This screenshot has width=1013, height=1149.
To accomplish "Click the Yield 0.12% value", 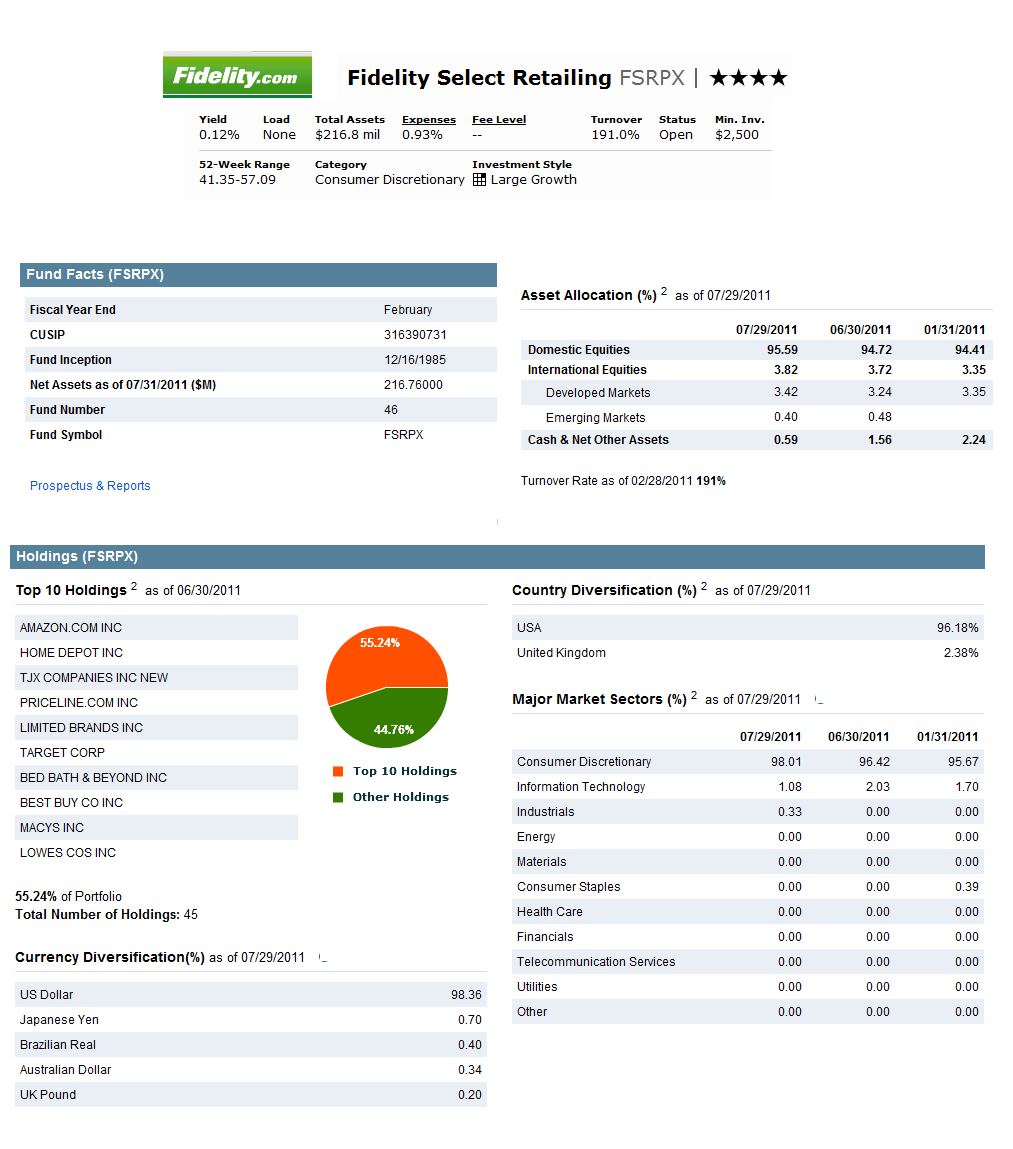I will click(x=219, y=135).
